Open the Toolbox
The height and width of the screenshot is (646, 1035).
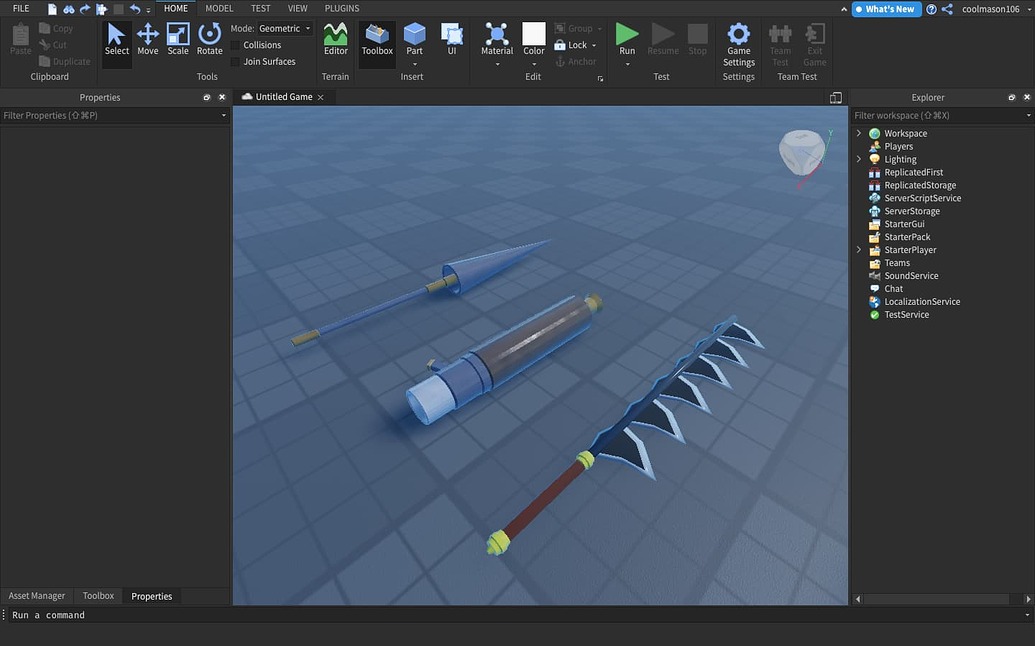click(376, 40)
